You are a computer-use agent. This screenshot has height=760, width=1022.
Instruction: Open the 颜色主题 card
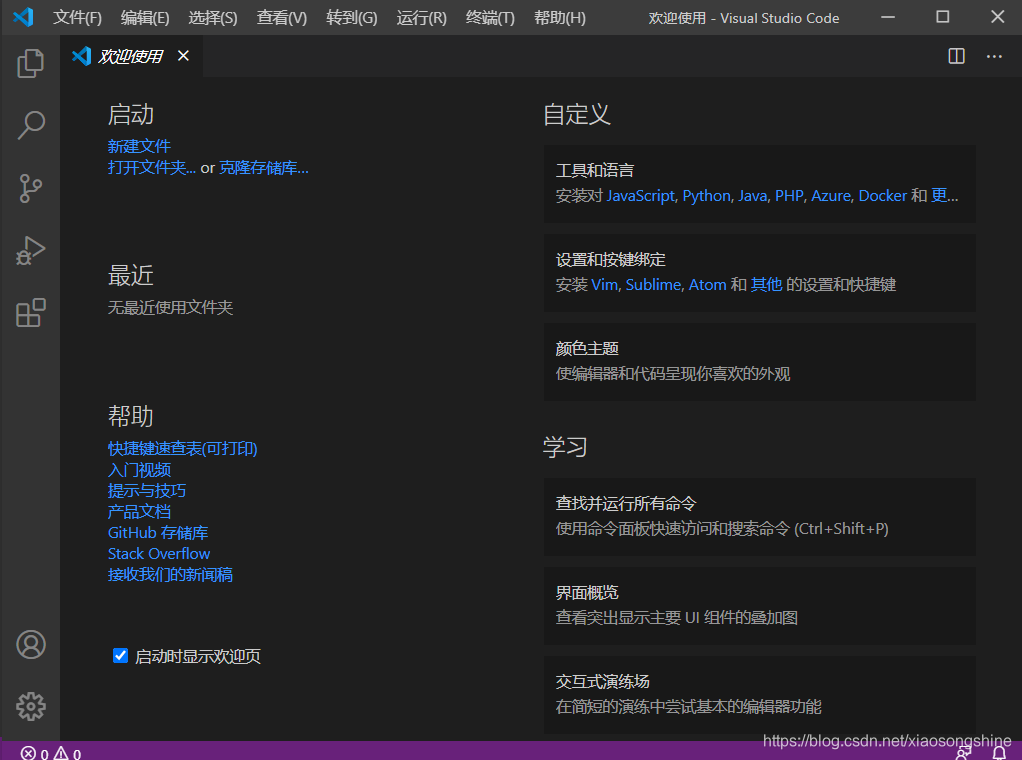(759, 362)
